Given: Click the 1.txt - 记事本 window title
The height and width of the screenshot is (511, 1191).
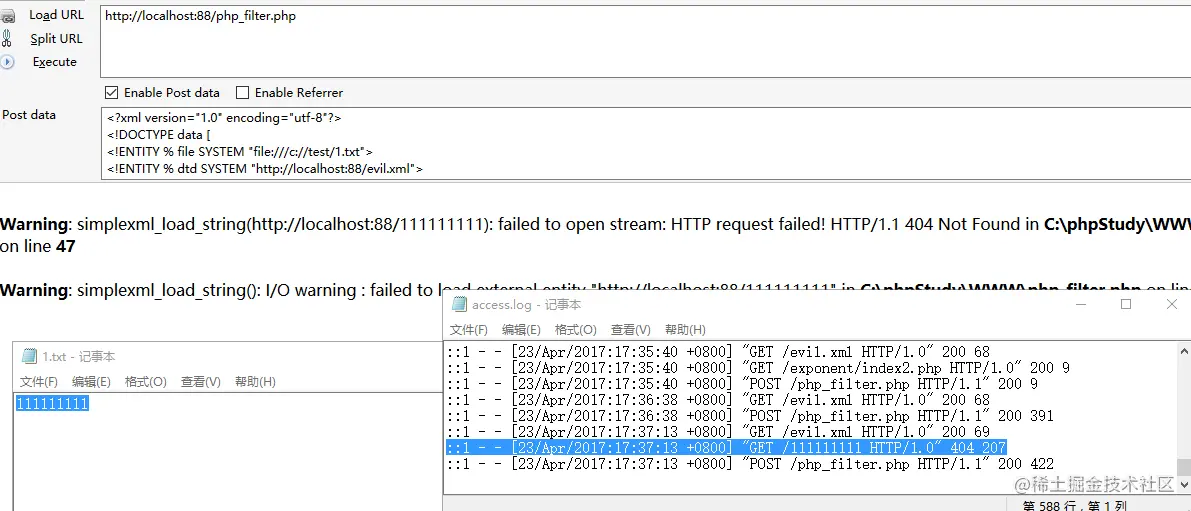Looking at the screenshot, I should 78,356.
